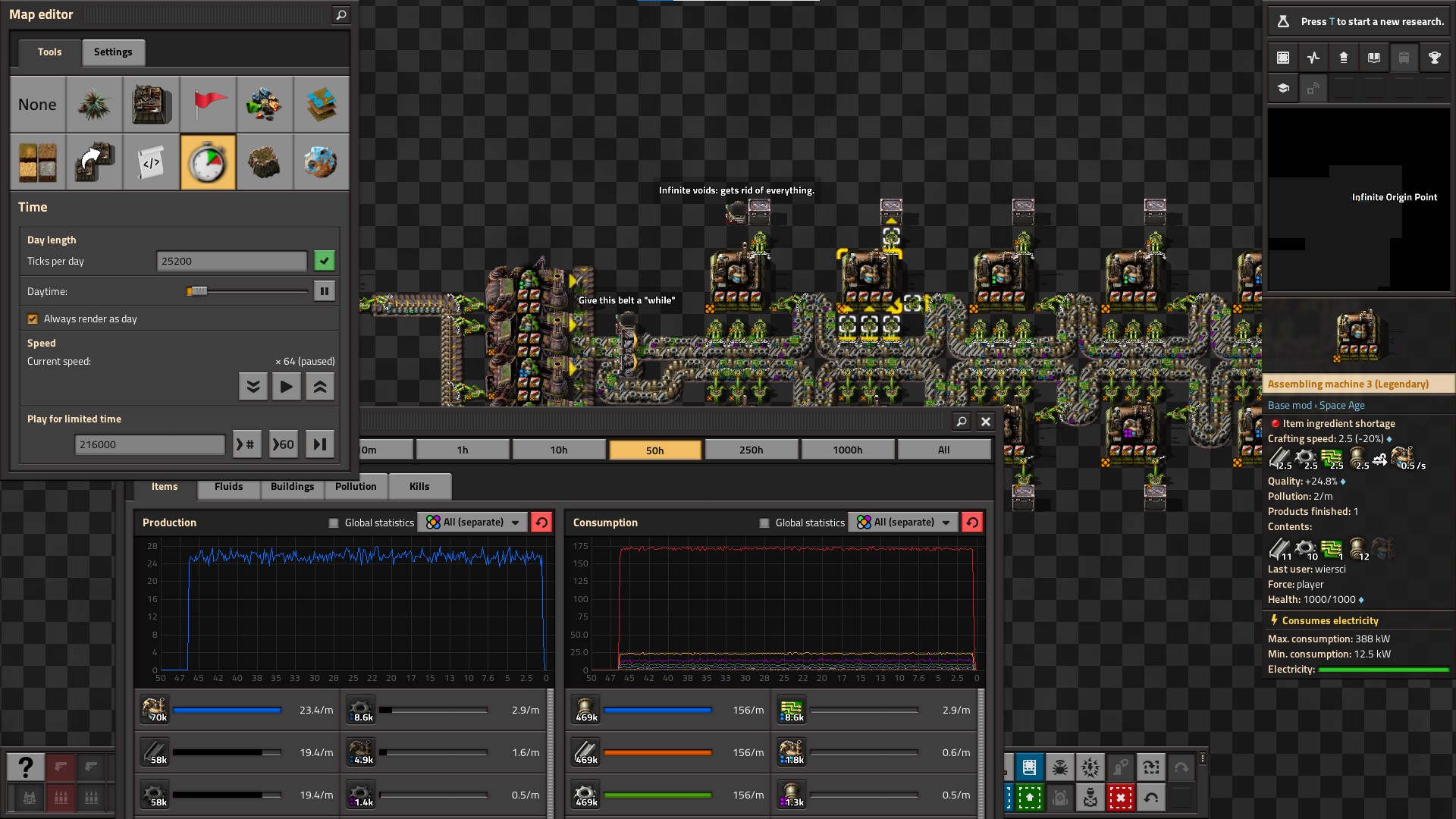Click the production statistics pulse icon
The height and width of the screenshot is (819, 1456).
coord(1313,58)
